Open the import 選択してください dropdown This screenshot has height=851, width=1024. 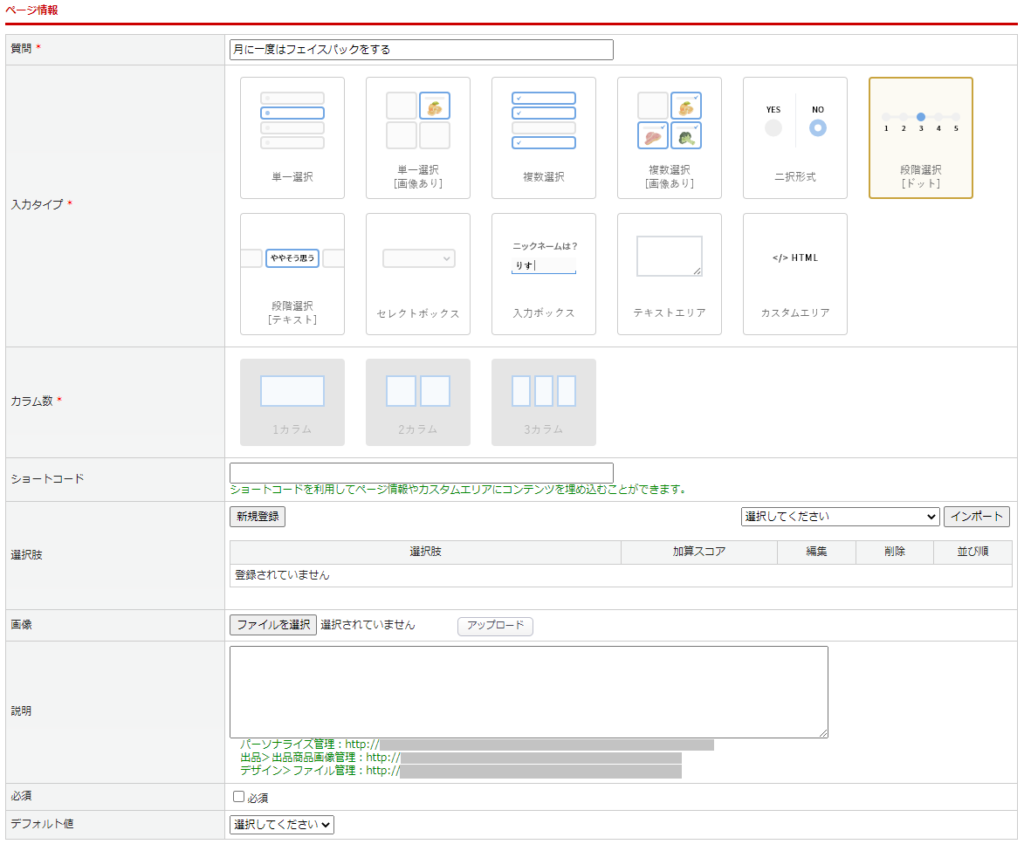(839, 517)
